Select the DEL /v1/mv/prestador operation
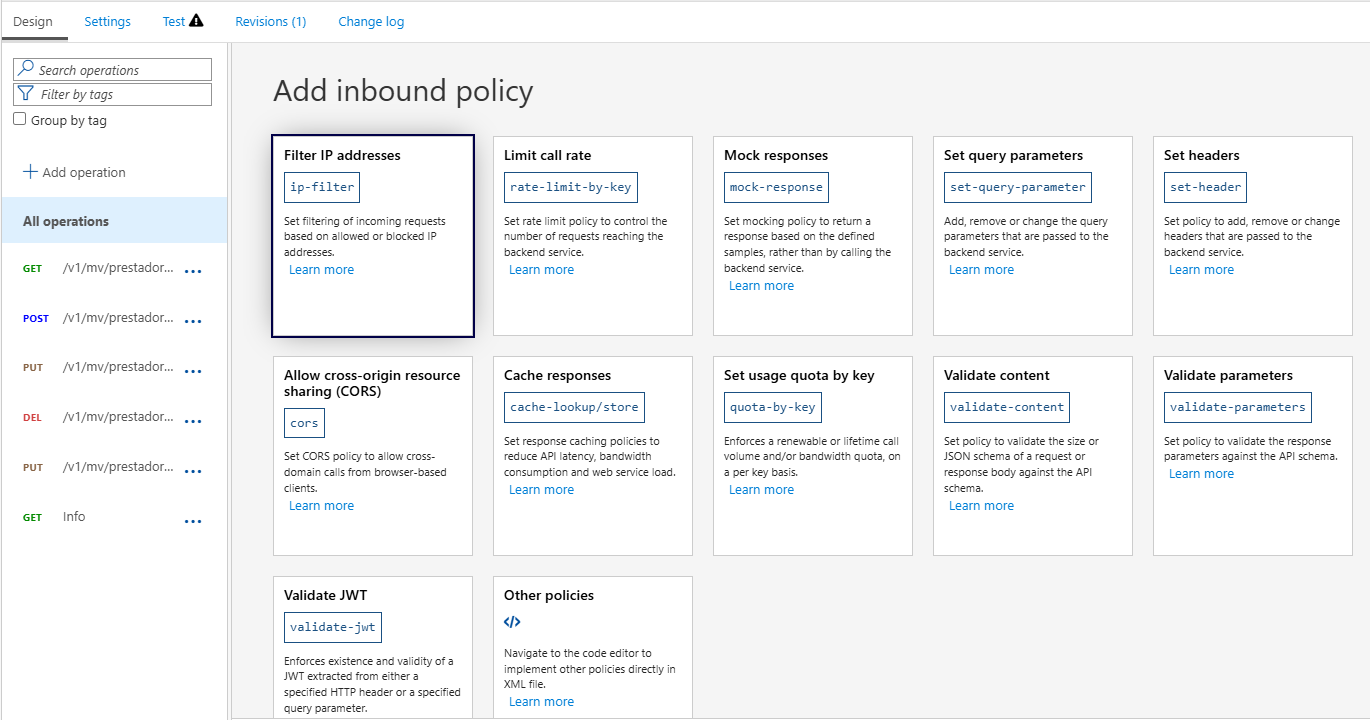 coord(114,417)
